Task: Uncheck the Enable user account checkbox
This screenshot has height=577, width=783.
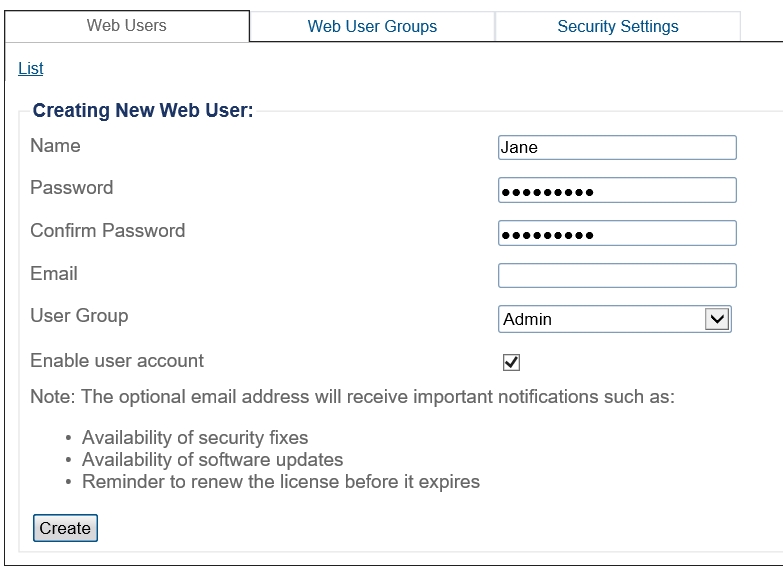Action: click(x=511, y=362)
